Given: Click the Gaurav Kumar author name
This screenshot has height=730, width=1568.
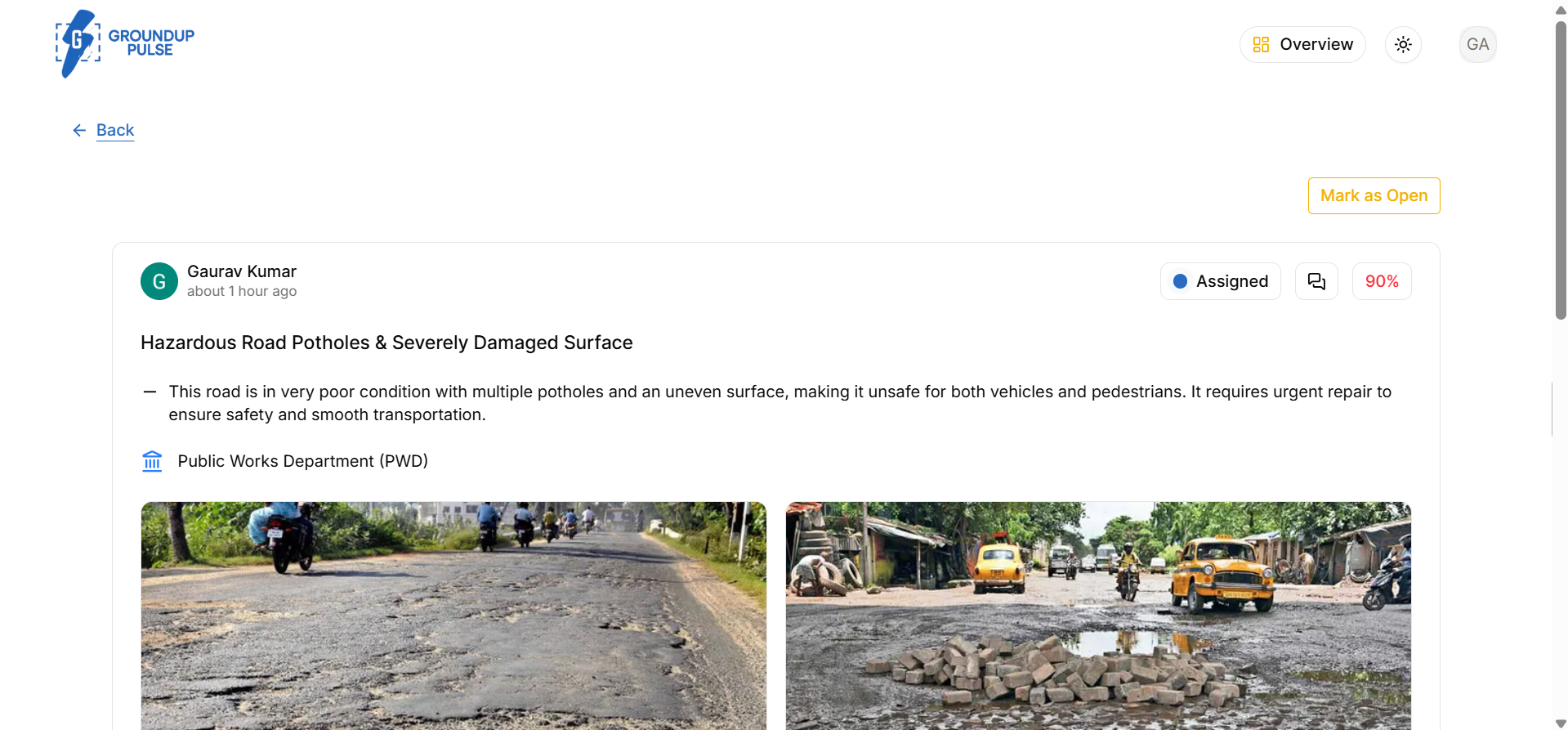Looking at the screenshot, I should [242, 271].
